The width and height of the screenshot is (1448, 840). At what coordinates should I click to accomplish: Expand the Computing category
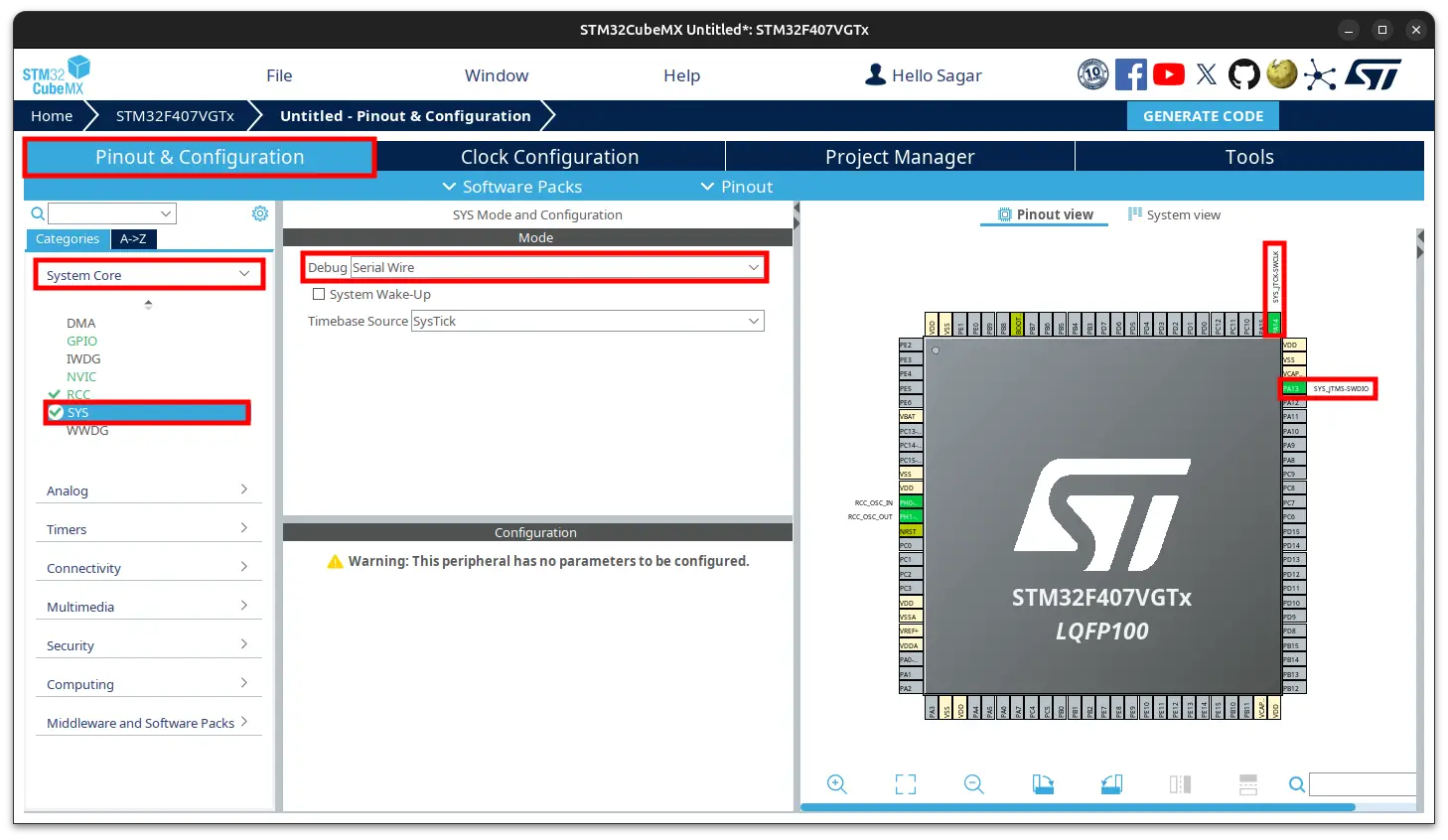coord(148,684)
